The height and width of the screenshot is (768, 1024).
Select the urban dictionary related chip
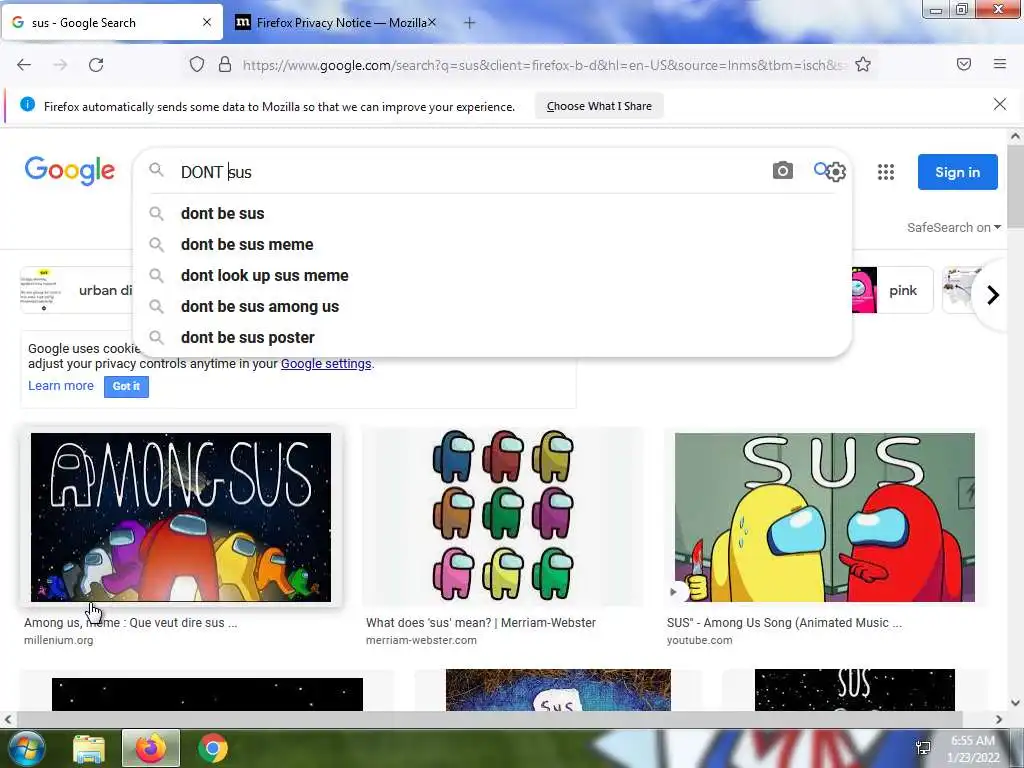(76, 290)
